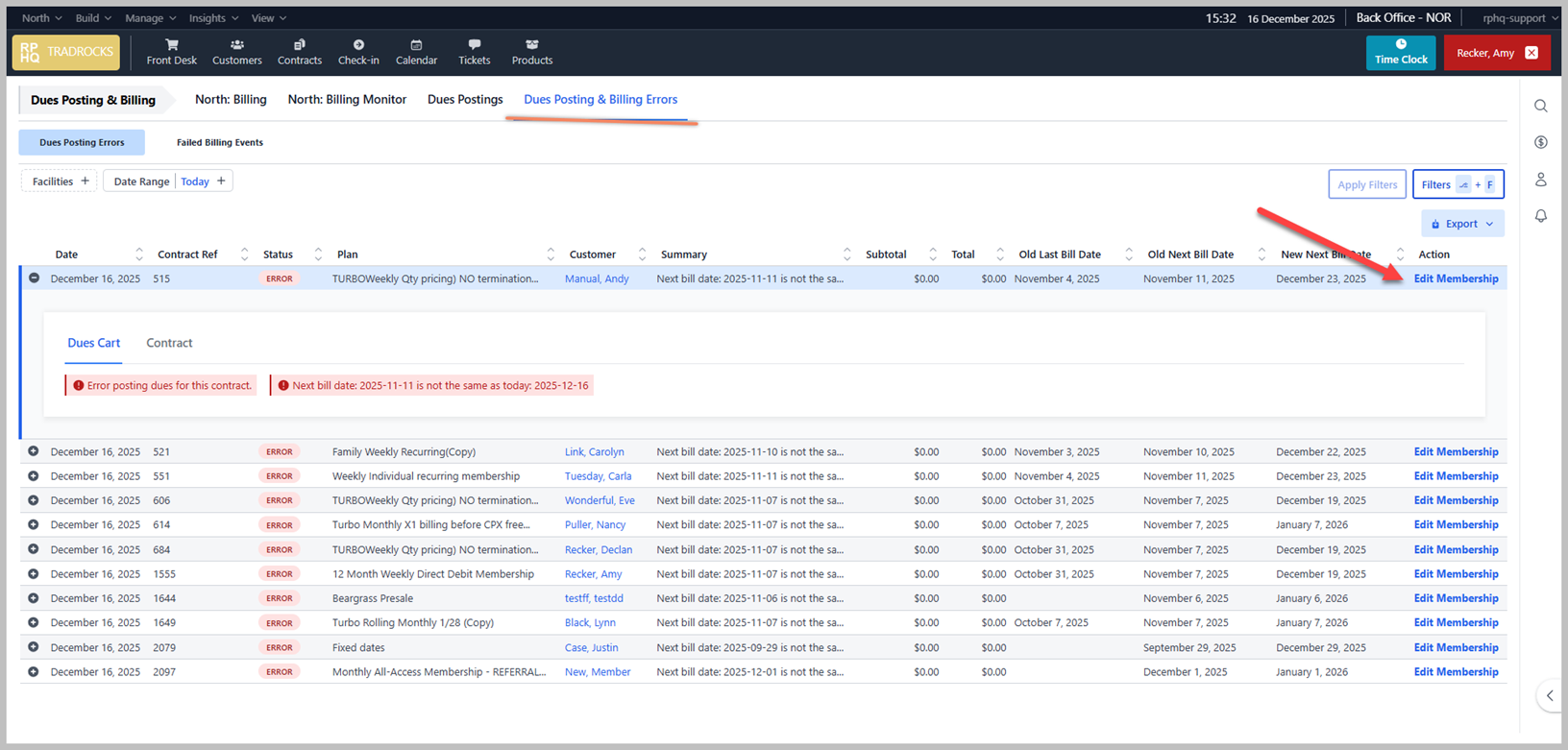
Task: Open customer link Wonderful, Eve
Action: pyautogui.click(x=600, y=500)
